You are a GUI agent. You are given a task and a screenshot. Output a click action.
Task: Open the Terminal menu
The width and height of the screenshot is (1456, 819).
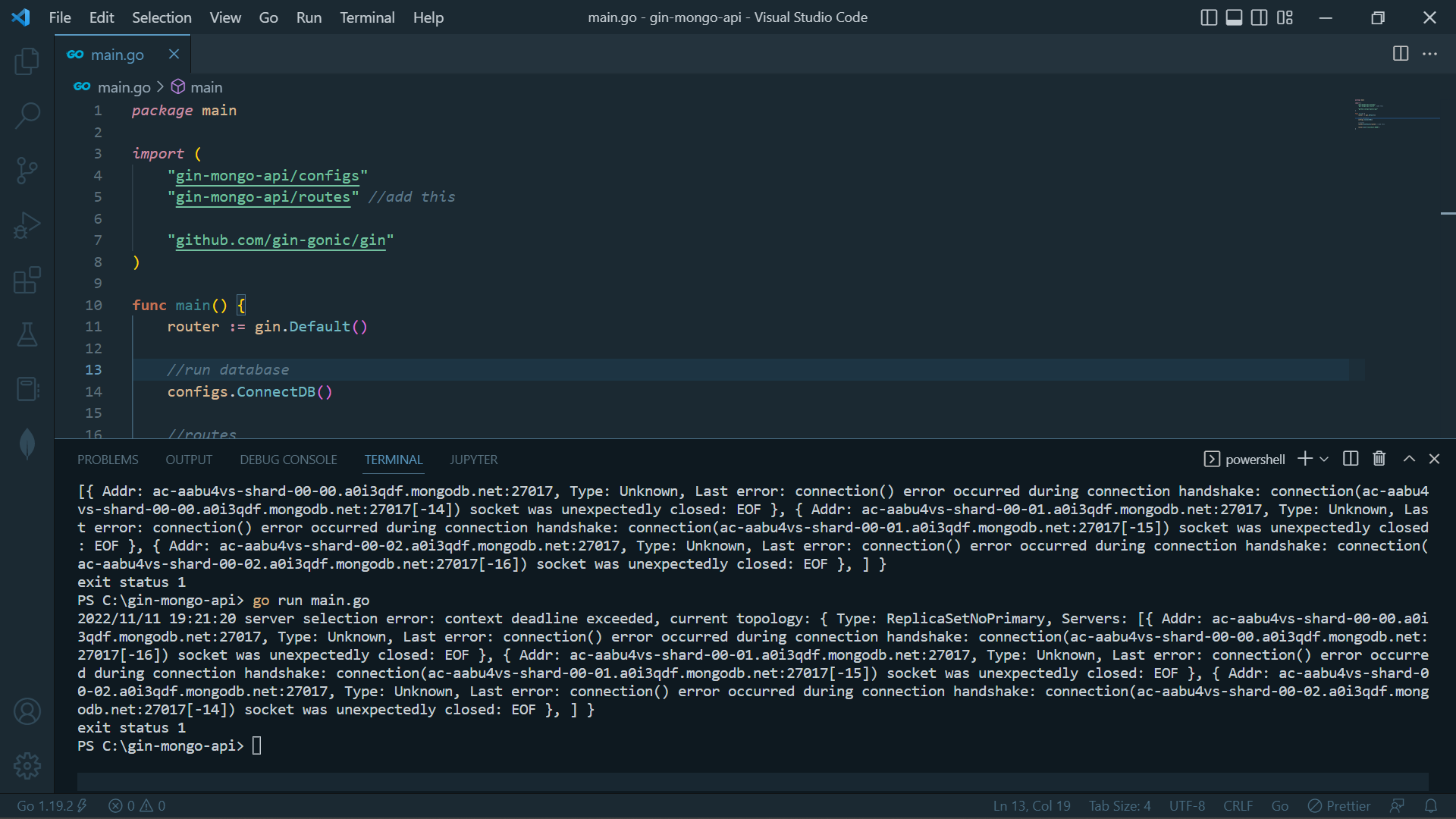367,17
